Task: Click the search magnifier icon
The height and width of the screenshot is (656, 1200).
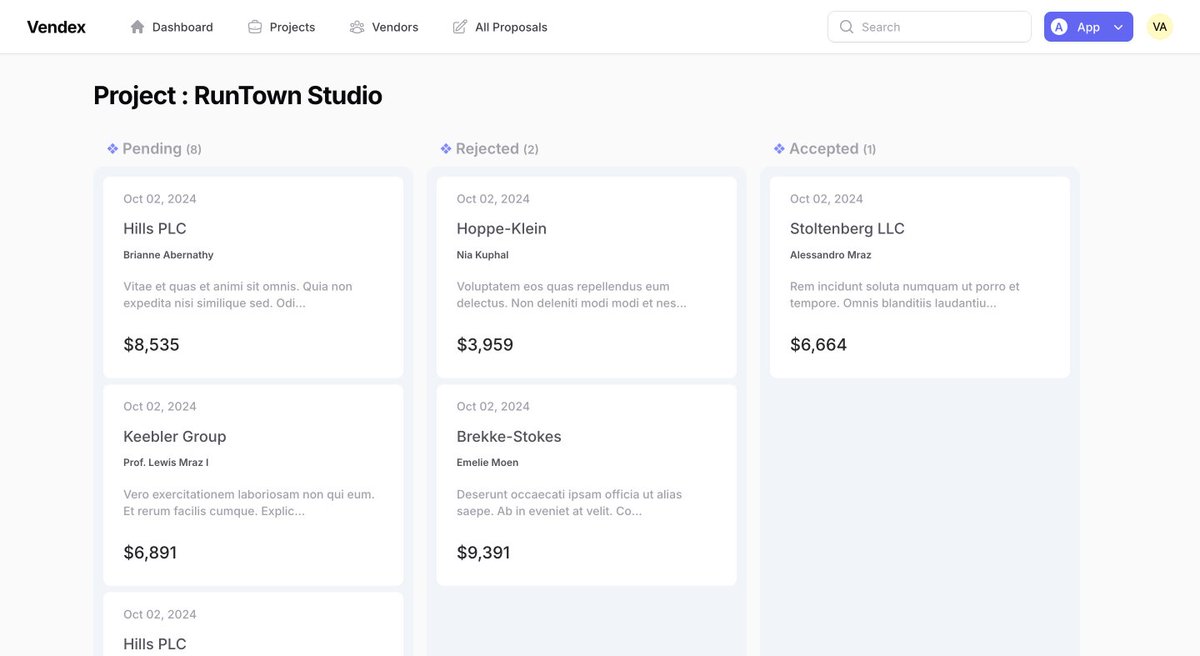Action: pos(847,27)
